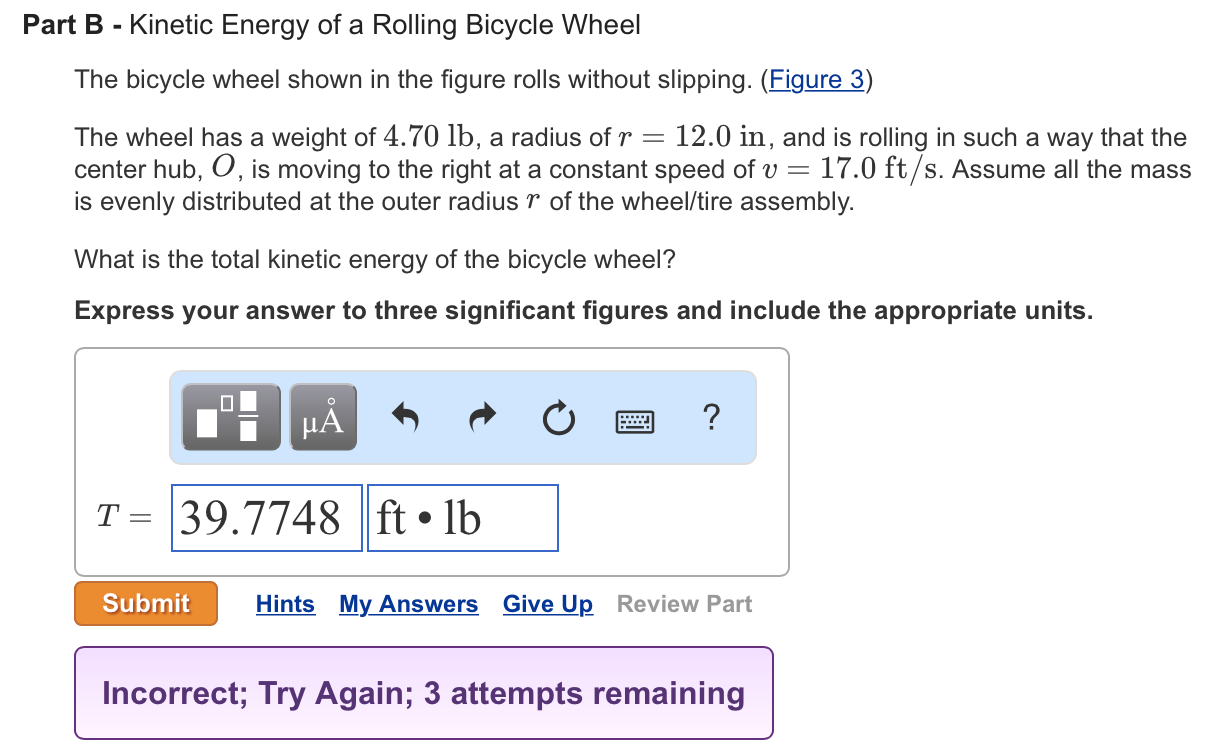Click the question mark help icon
The image size is (1210, 750).
(x=711, y=418)
